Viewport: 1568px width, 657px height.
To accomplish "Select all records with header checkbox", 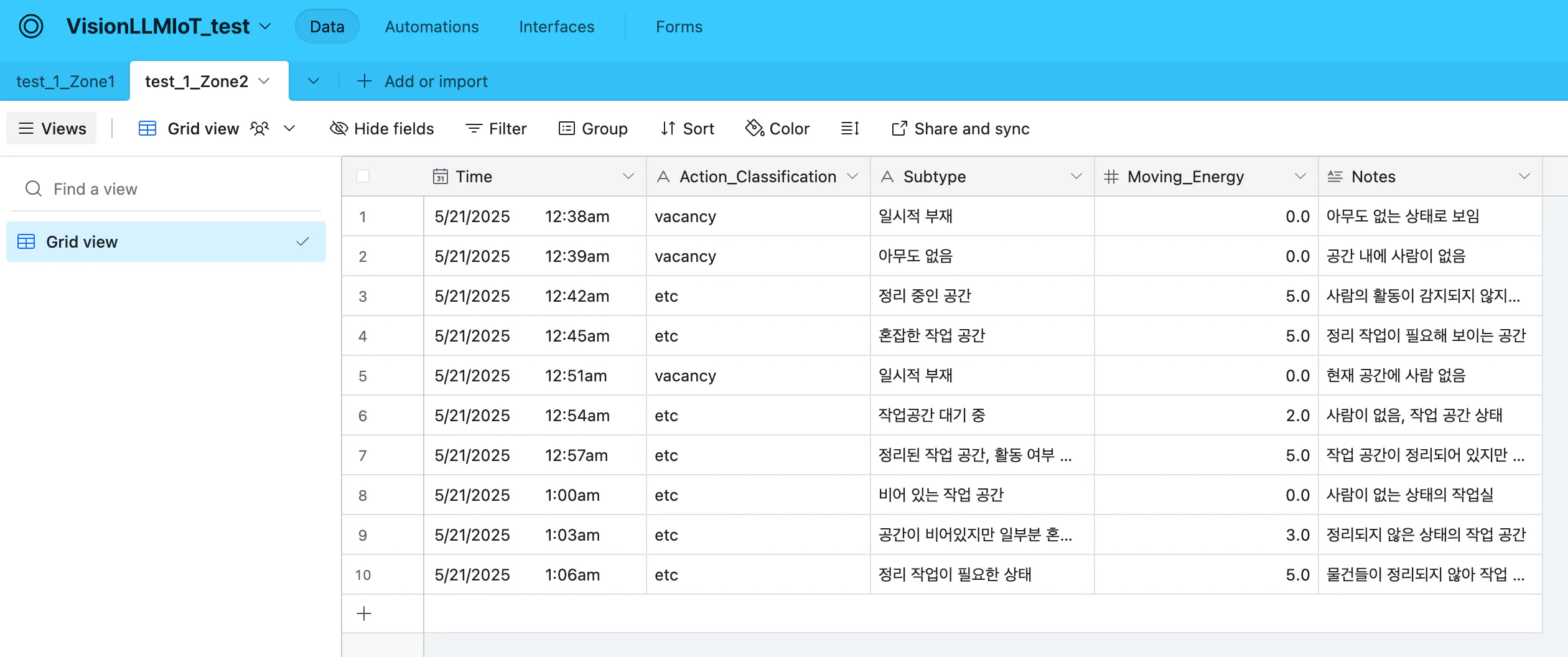I will click(x=363, y=176).
